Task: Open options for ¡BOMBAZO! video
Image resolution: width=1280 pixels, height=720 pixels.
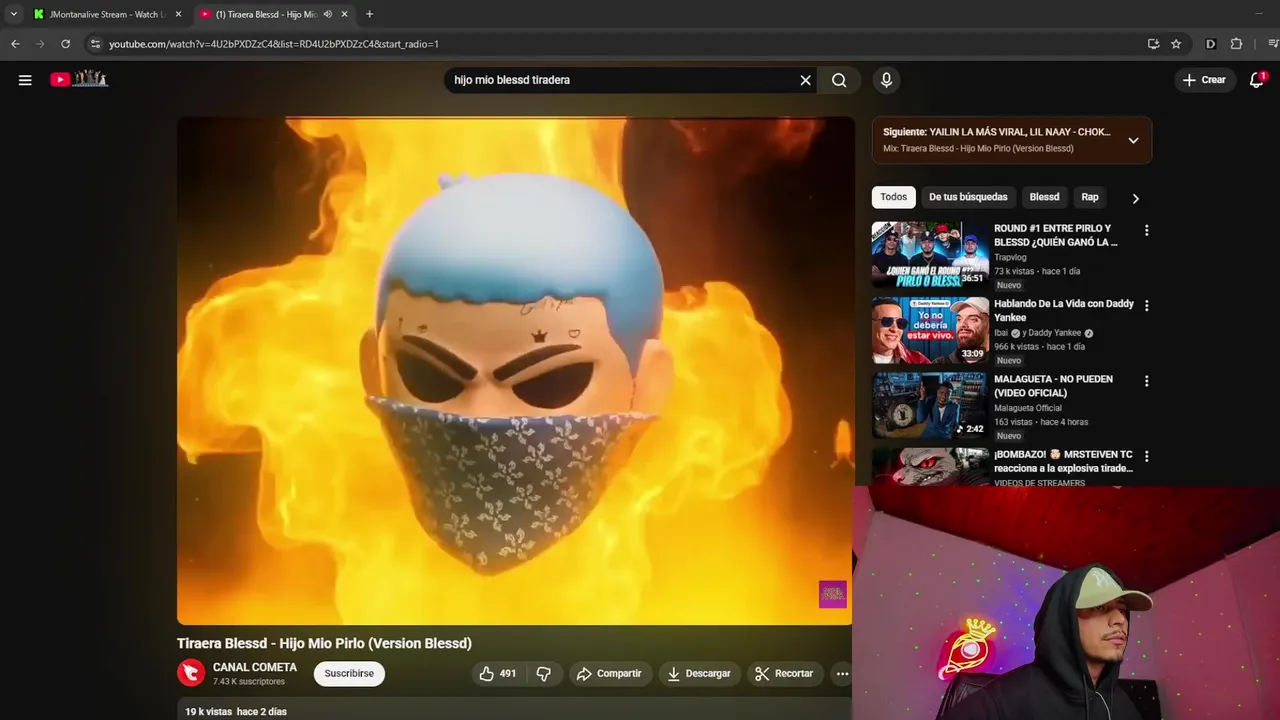Action: (x=1146, y=456)
